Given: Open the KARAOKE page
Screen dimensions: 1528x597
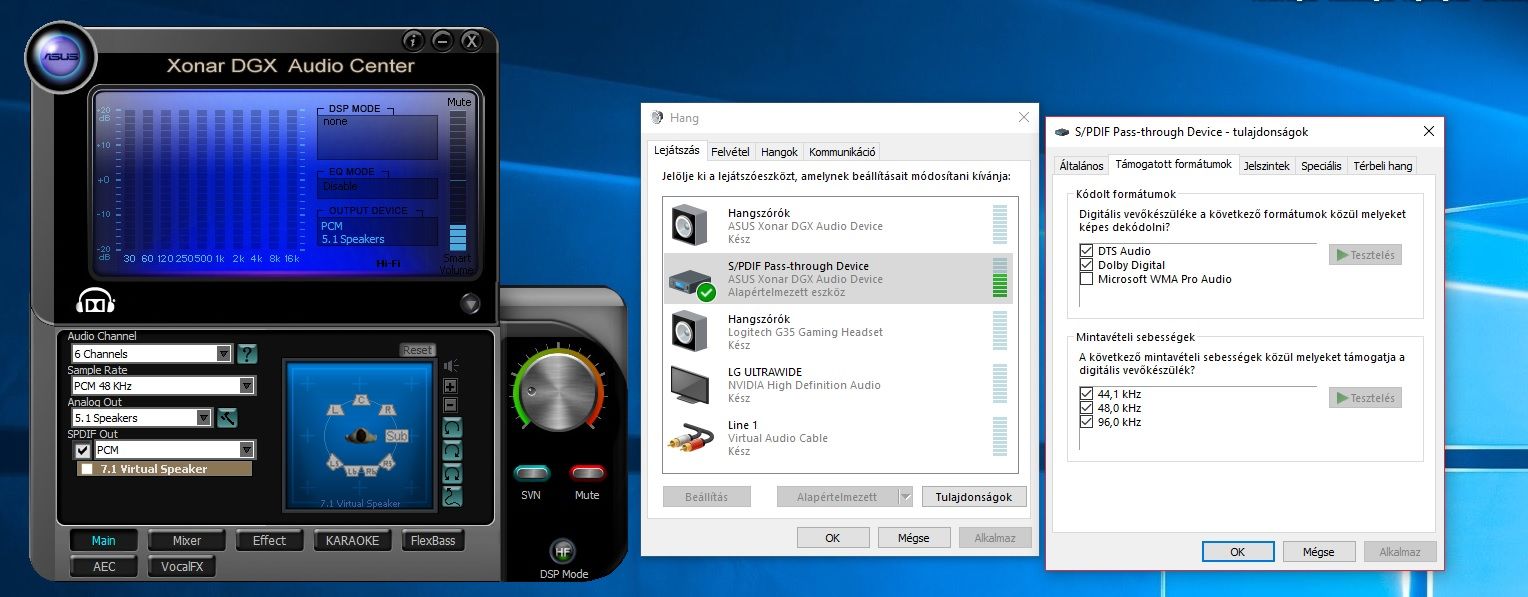Looking at the screenshot, I should tap(352, 540).
